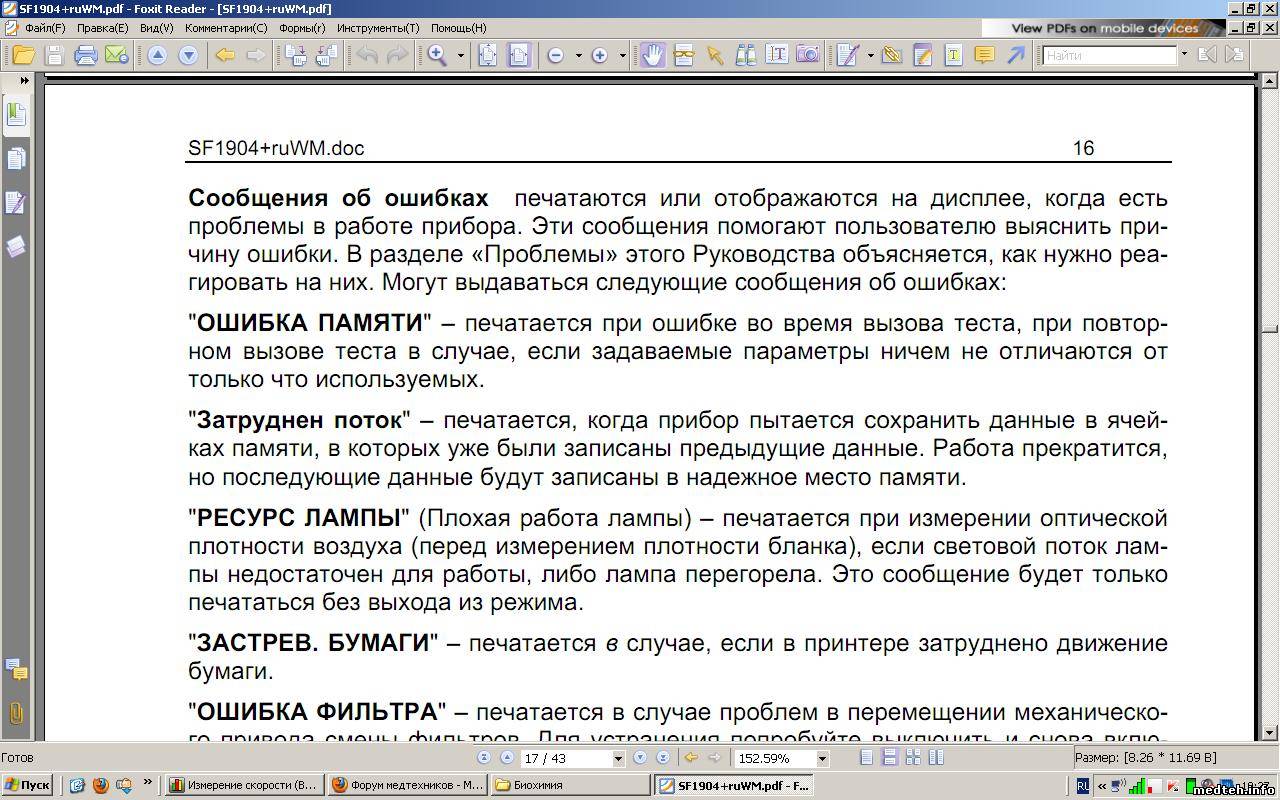
Task: Click the Найти search input field
Action: click(x=1108, y=56)
